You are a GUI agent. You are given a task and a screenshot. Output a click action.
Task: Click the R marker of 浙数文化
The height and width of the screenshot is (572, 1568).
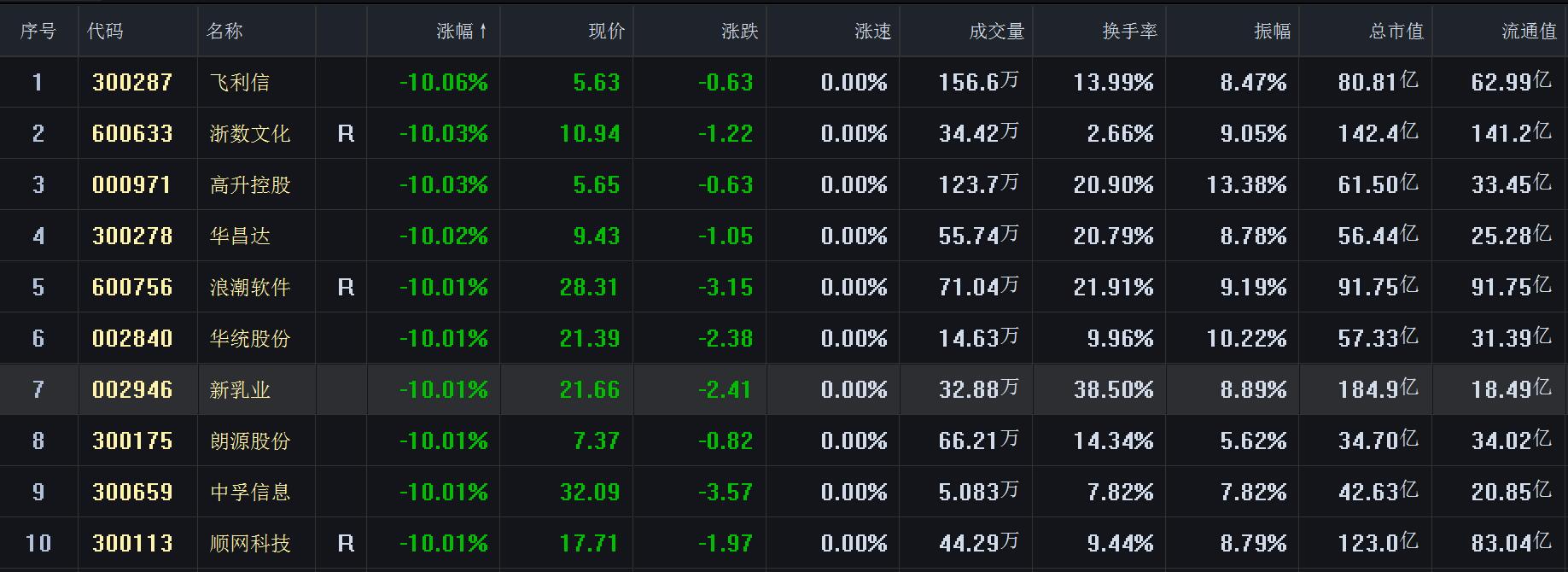point(346,134)
